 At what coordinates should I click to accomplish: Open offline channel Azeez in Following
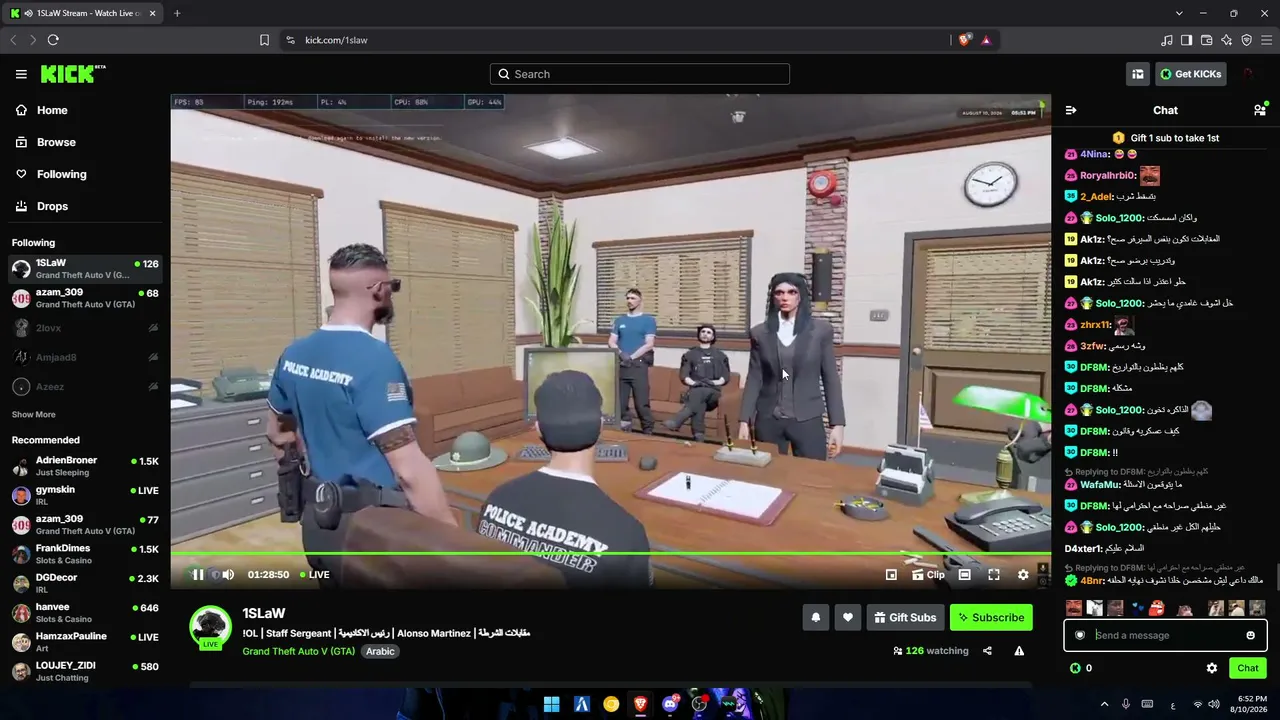pos(85,387)
